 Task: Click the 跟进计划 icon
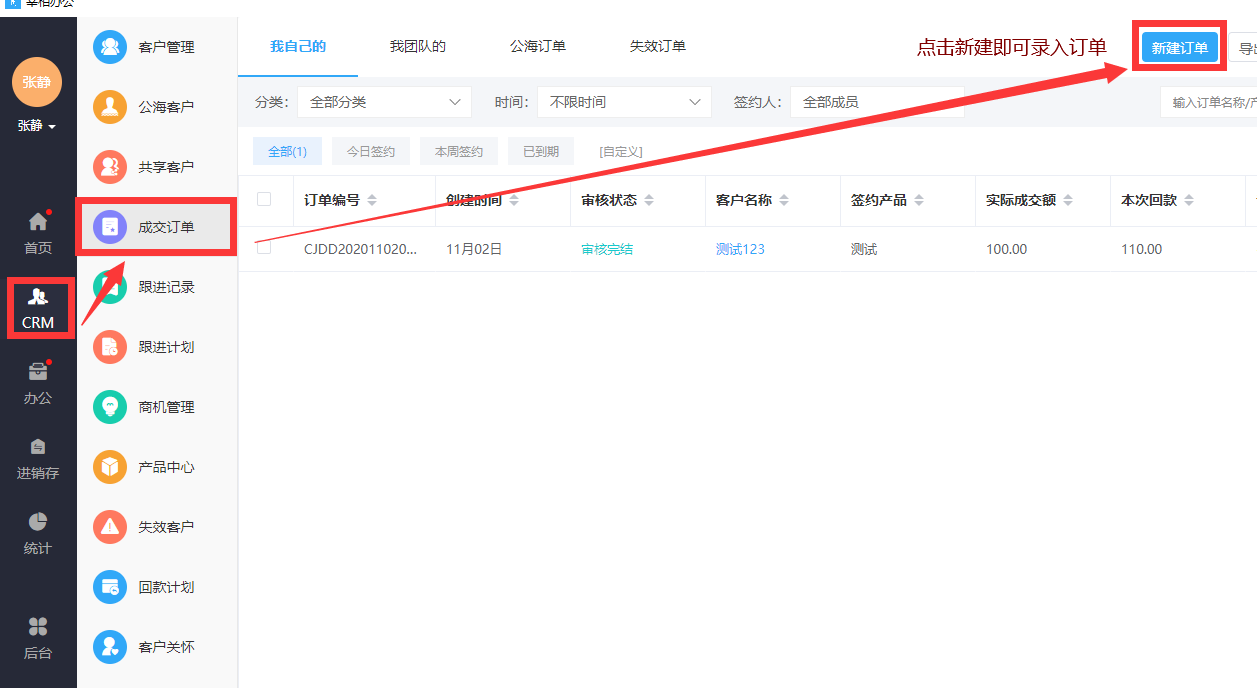(x=110, y=347)
